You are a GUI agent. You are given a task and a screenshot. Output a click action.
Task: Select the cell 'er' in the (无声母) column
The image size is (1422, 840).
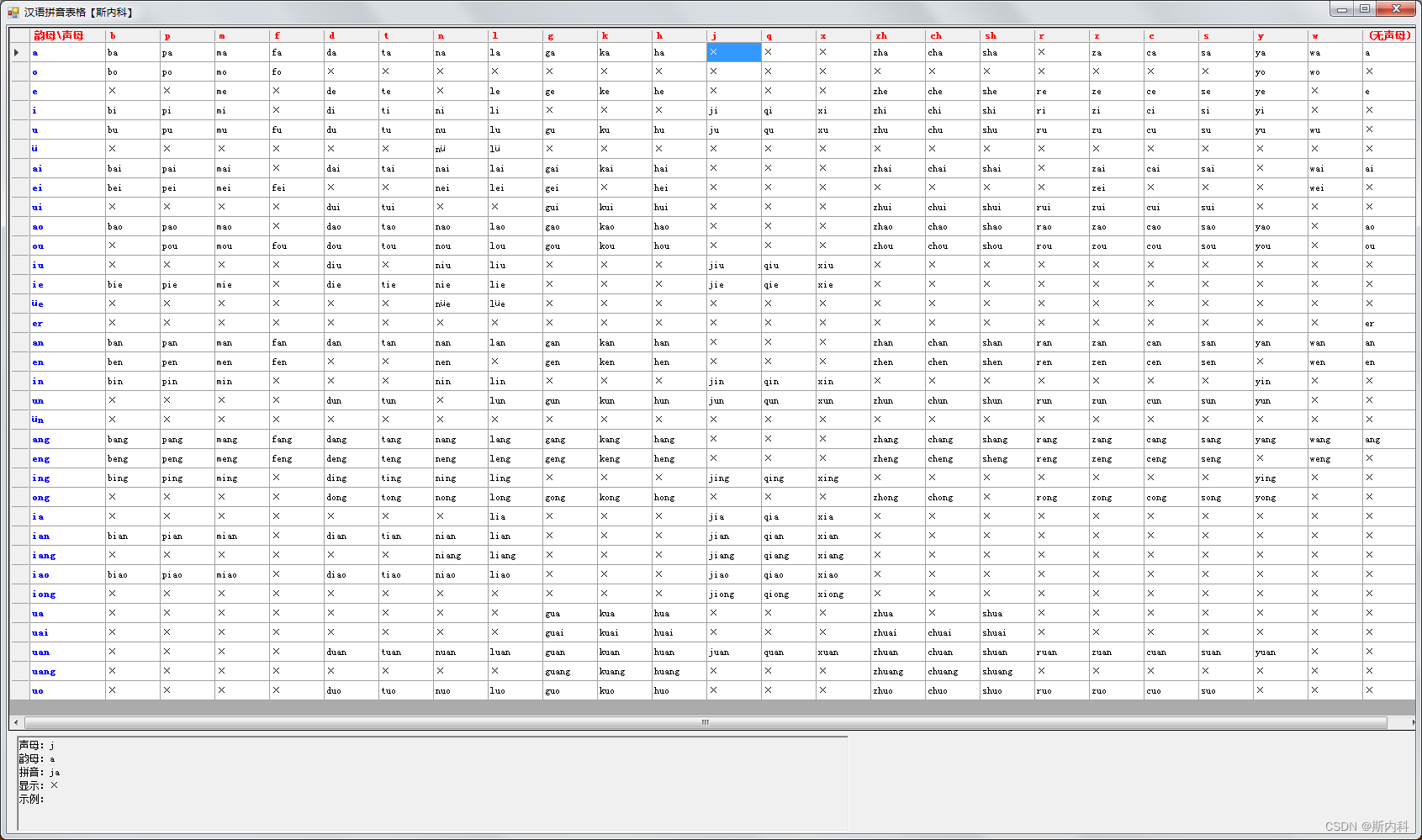1388,323
